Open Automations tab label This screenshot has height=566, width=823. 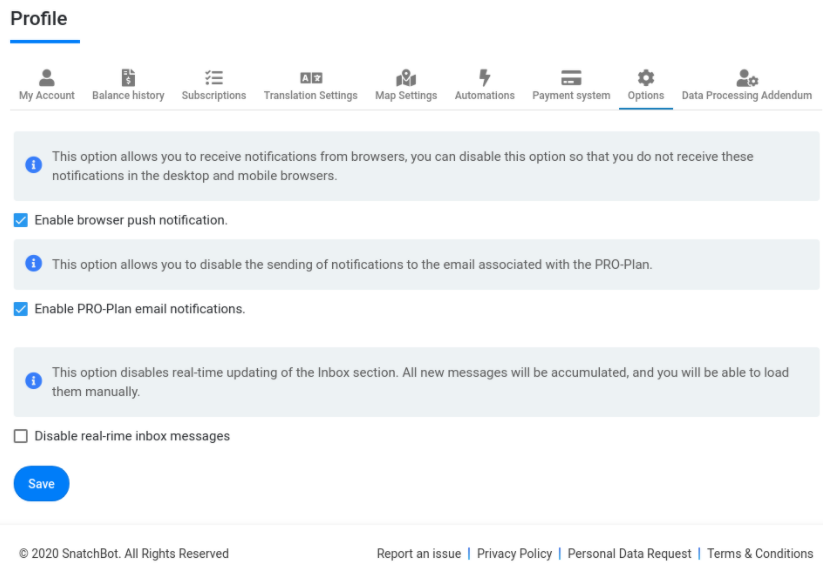tap(484, 96)
